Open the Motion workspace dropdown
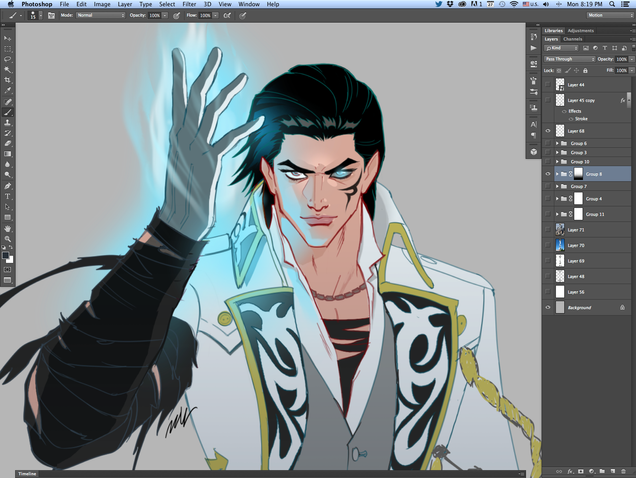This screenshot has width=636, height=478. 610,15
